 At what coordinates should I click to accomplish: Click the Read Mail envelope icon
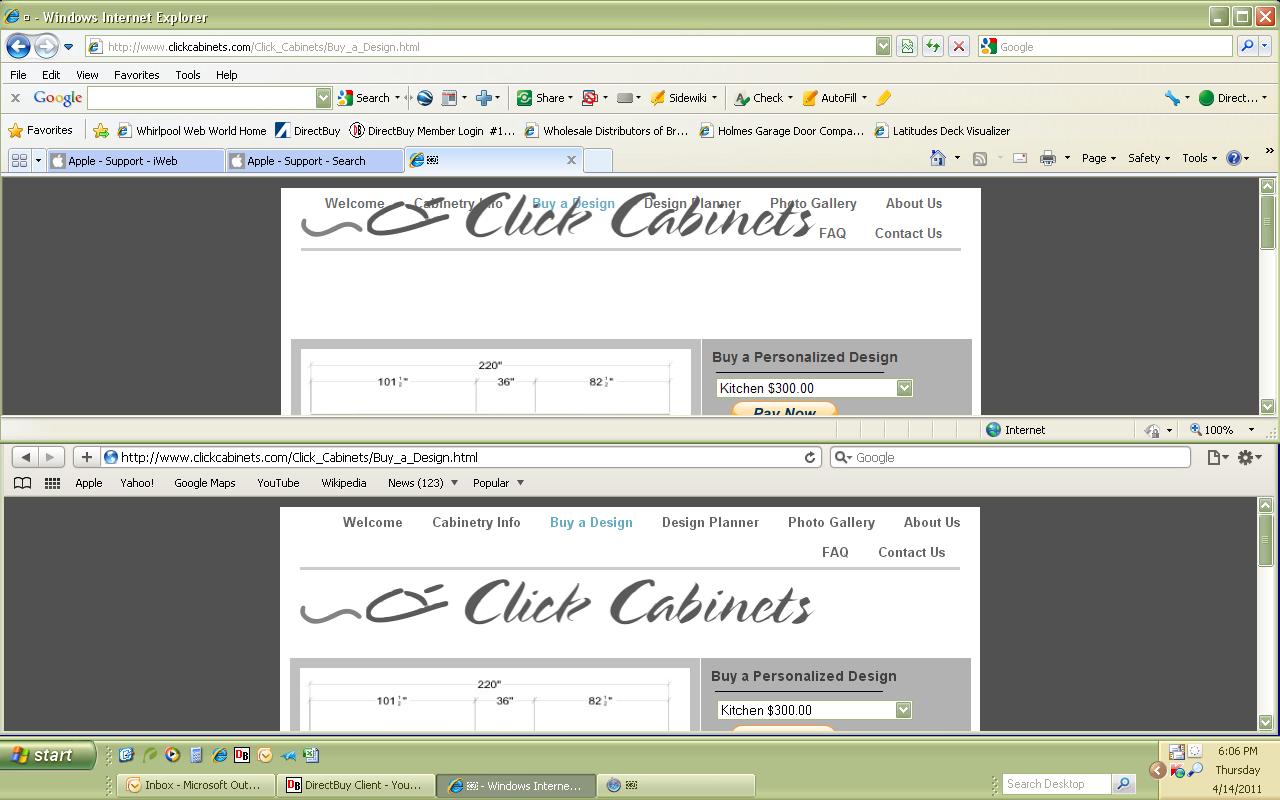coord(1020,158)
